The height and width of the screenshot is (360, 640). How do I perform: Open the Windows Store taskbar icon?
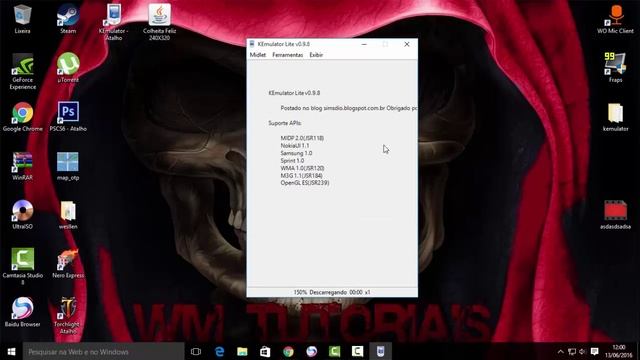point(265,351)
